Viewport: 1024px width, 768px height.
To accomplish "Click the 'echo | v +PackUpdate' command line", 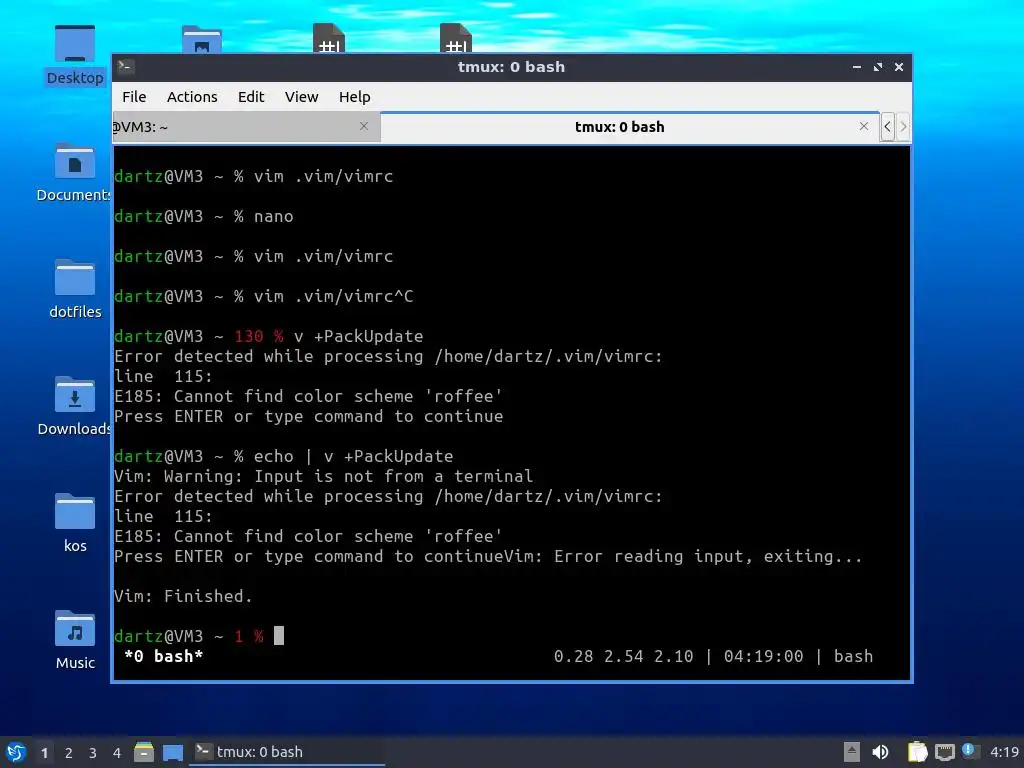I will [353, 456].
